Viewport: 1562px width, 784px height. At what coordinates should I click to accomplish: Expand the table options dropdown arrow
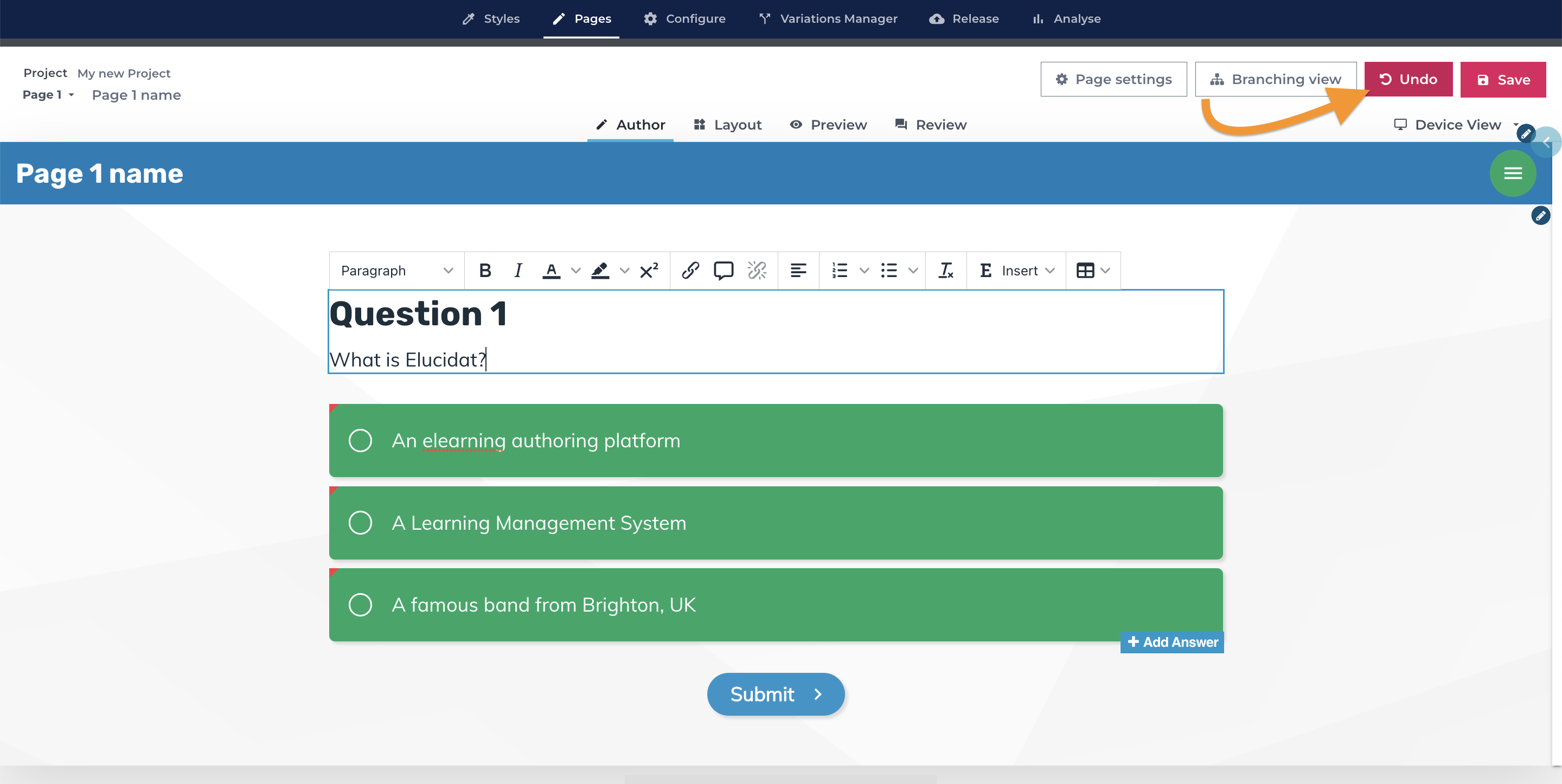click(x=1105, y=271)
